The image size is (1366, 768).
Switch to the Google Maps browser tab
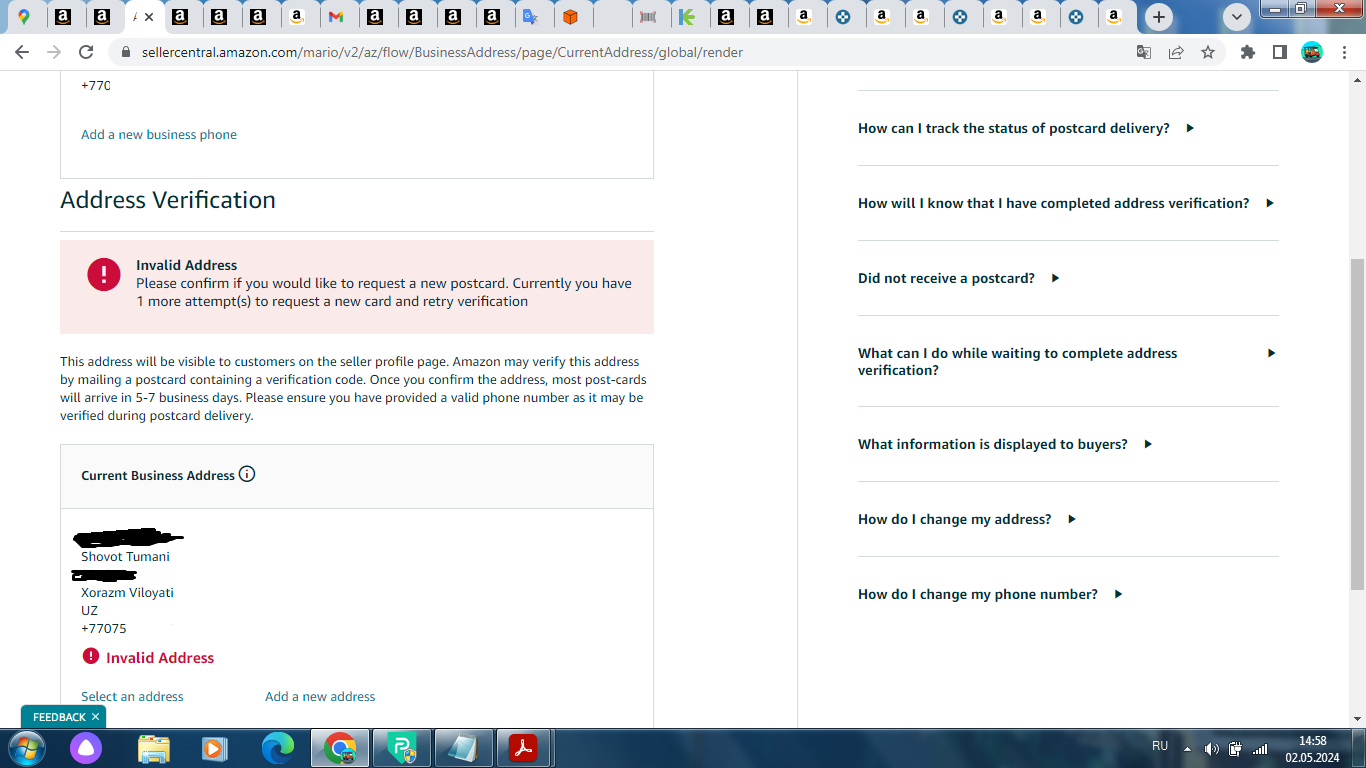pos(24,17)
